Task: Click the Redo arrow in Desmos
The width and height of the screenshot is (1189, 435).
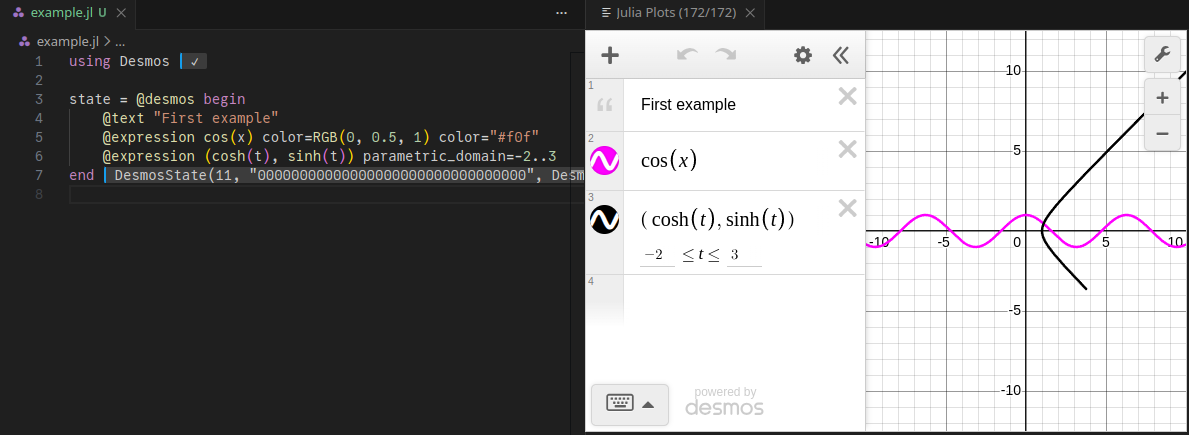Action: click(x=726, y=55)
